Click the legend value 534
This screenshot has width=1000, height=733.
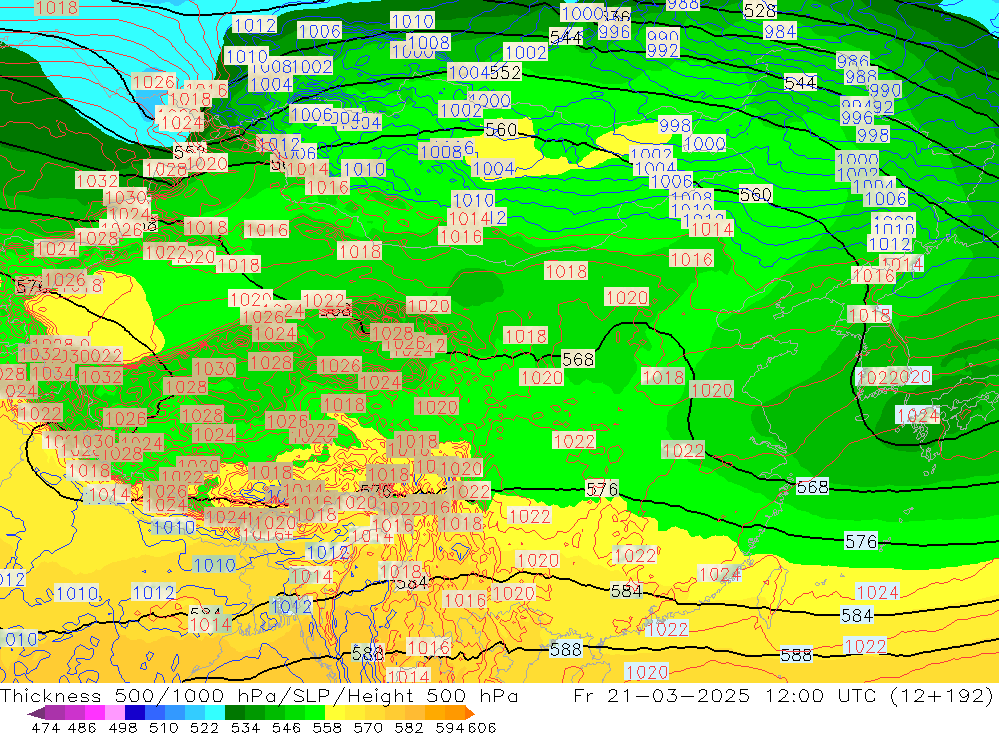pos(246,727)
